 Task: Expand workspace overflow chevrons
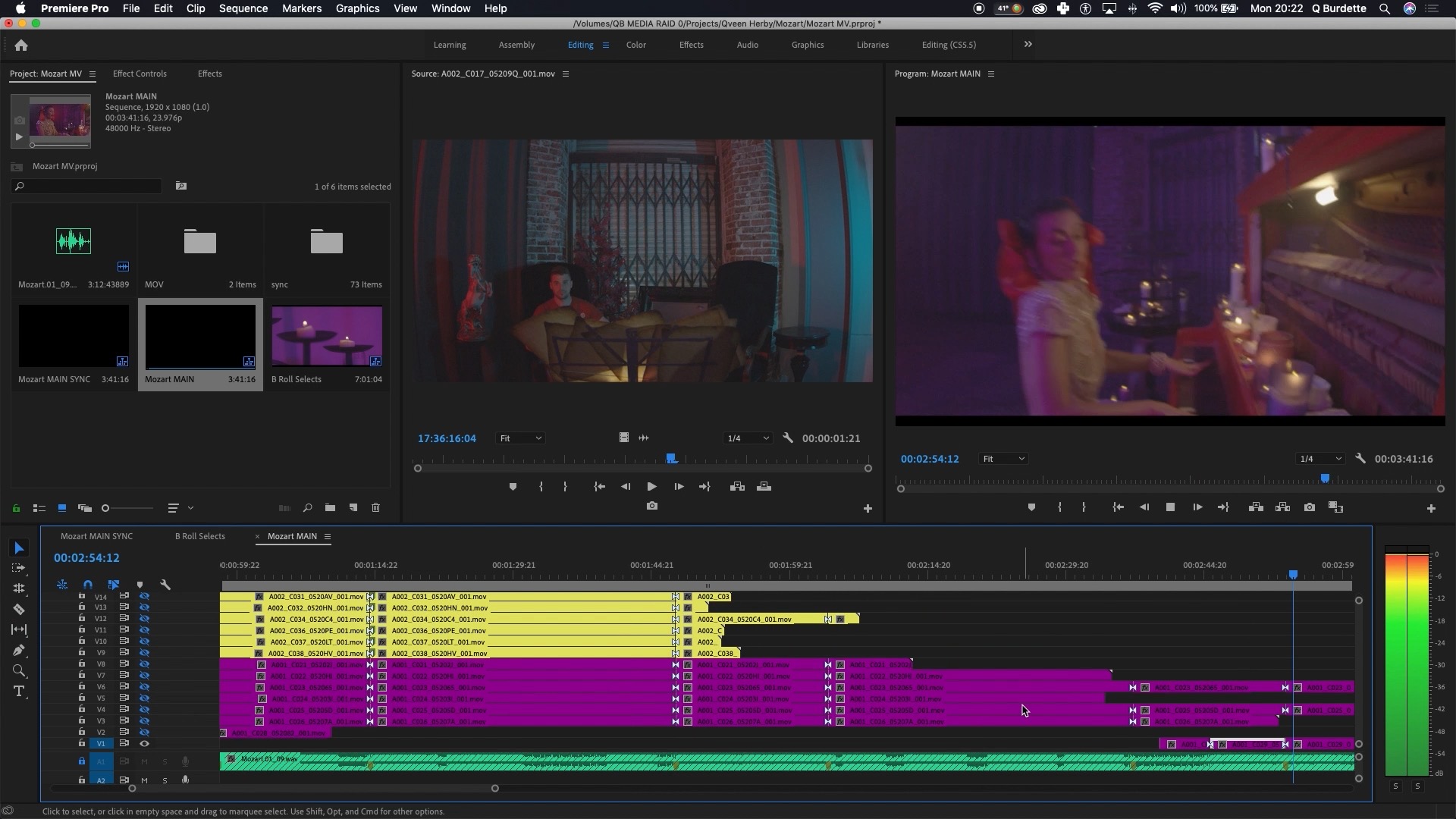point(1028,44)
